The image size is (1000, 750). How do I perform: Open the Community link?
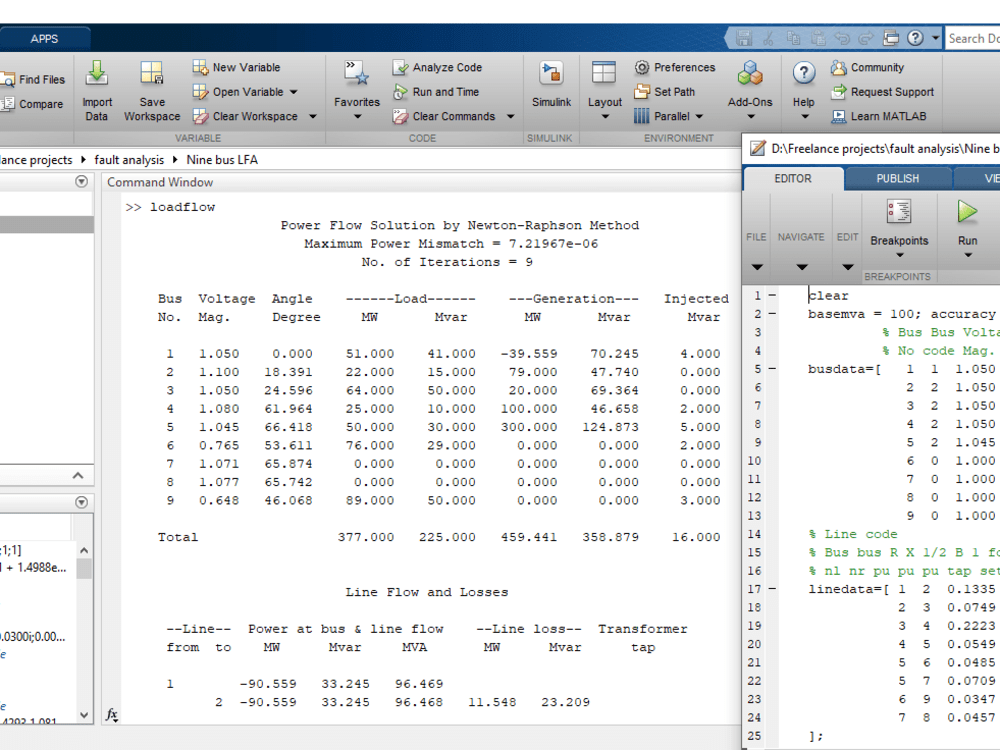[x=867, y=67]
